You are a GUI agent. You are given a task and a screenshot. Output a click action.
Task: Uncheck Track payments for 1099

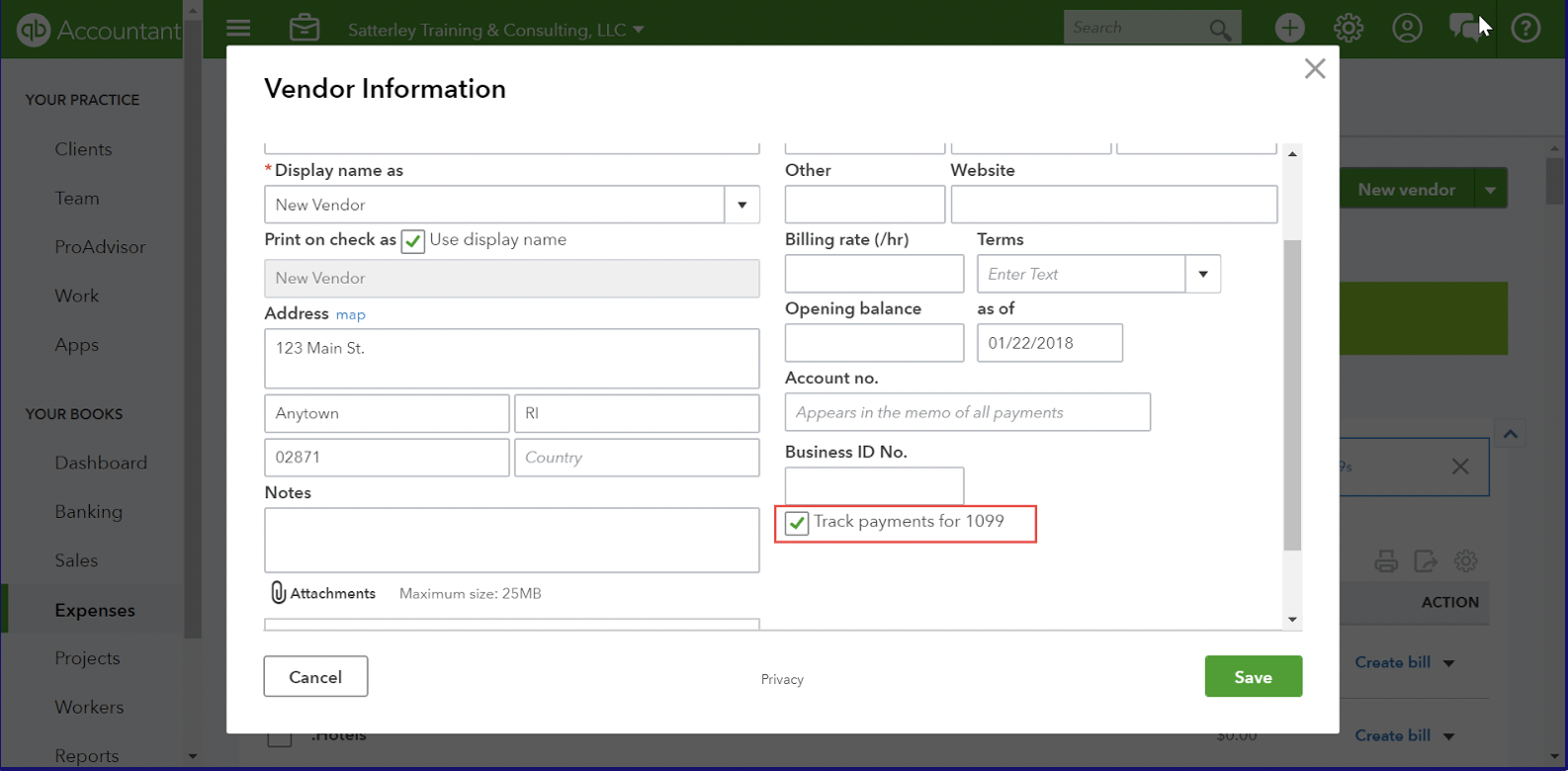pyautogui.click(x=797, y=523)
